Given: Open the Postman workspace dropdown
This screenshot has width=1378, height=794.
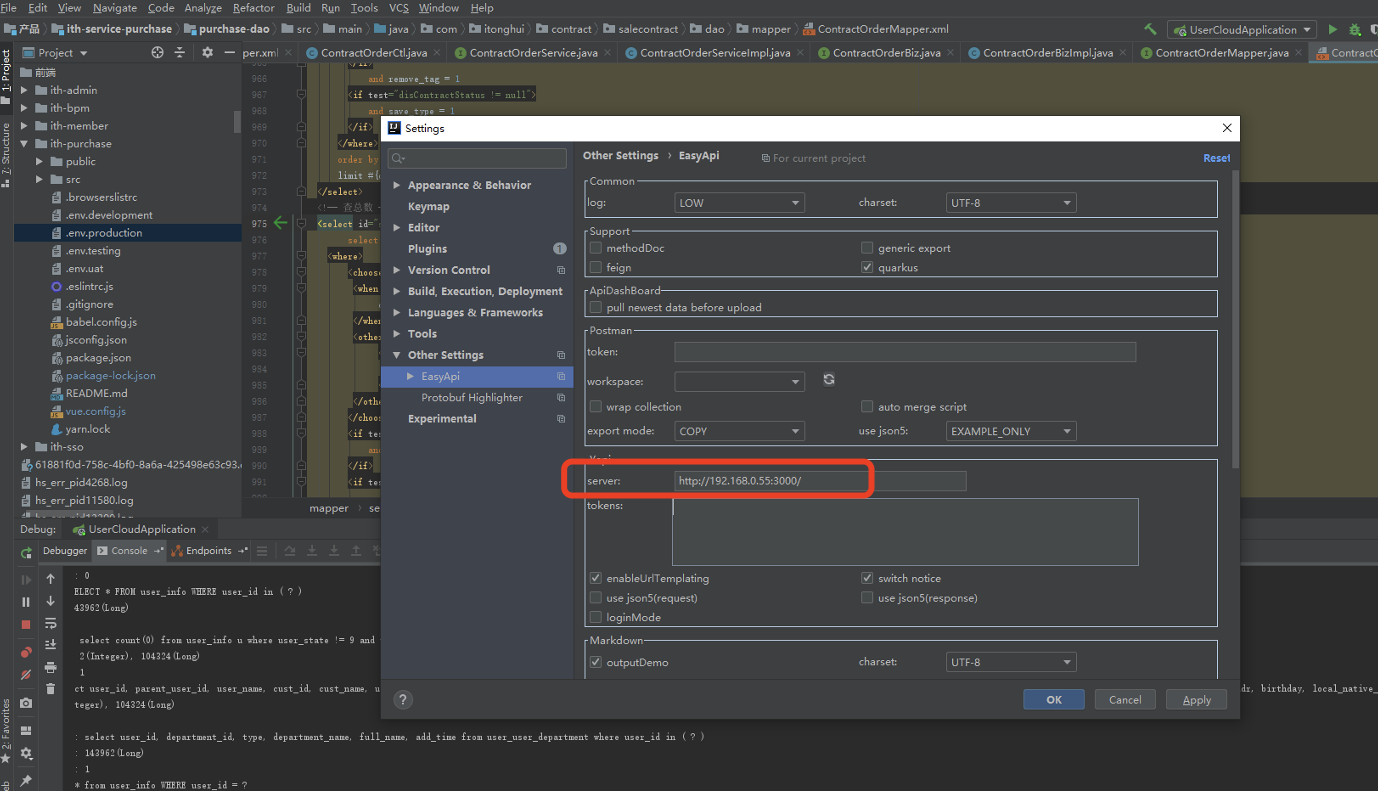Looking at the screenshot, I should (x=739, y=381).
